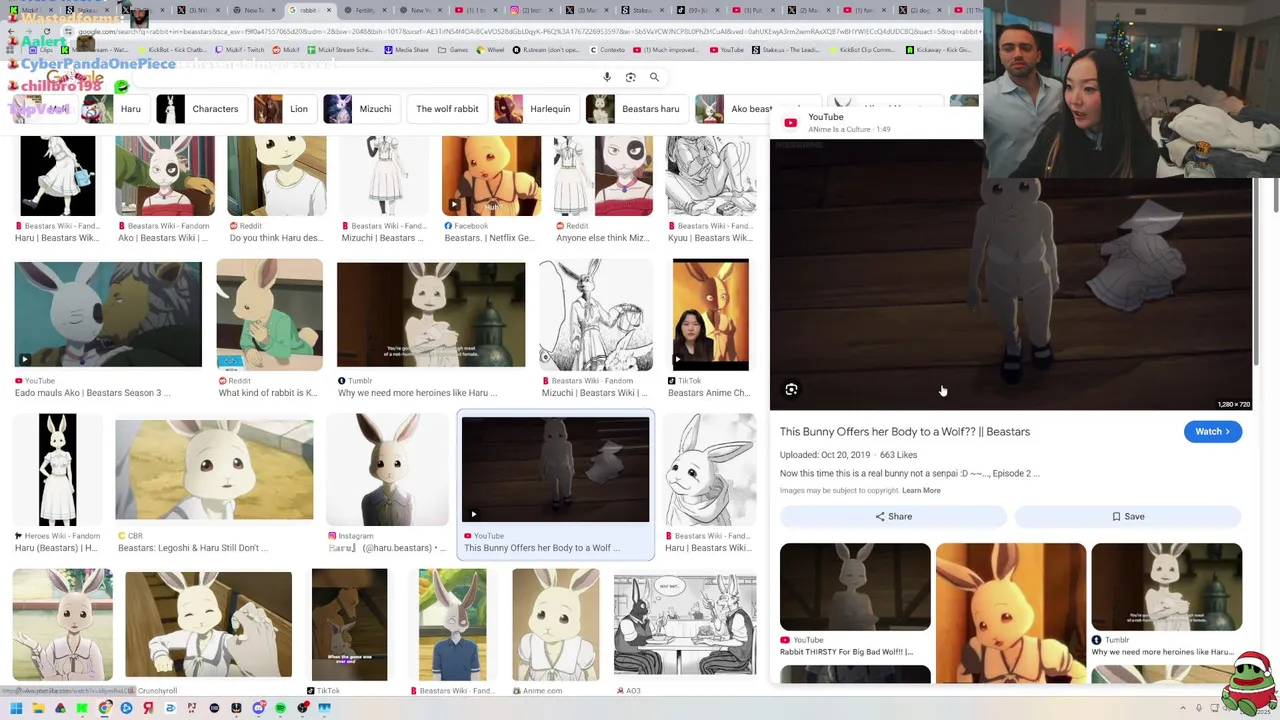
Task: Open 'Haru (Beastars)' Heroes Wiki thumbnail
Action: [x=57, y=470]
